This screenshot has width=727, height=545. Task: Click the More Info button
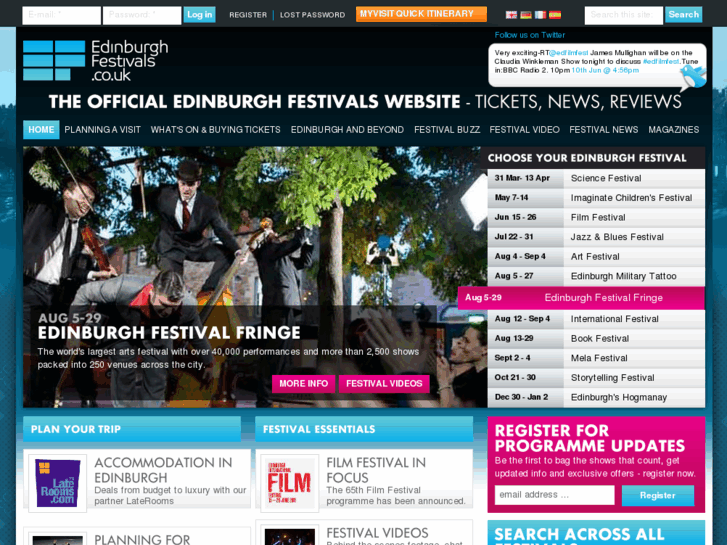click(304, 384)
